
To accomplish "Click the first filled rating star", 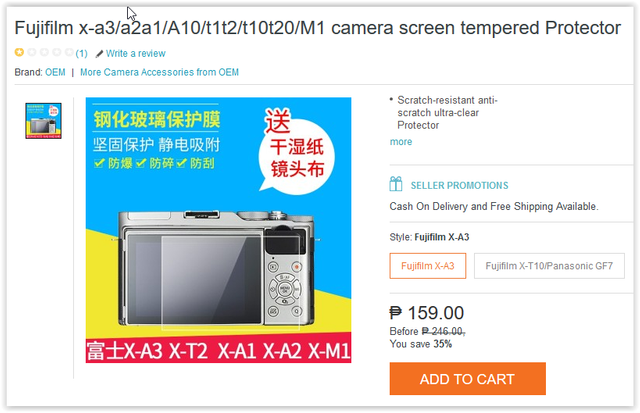I will coord(19,52).
